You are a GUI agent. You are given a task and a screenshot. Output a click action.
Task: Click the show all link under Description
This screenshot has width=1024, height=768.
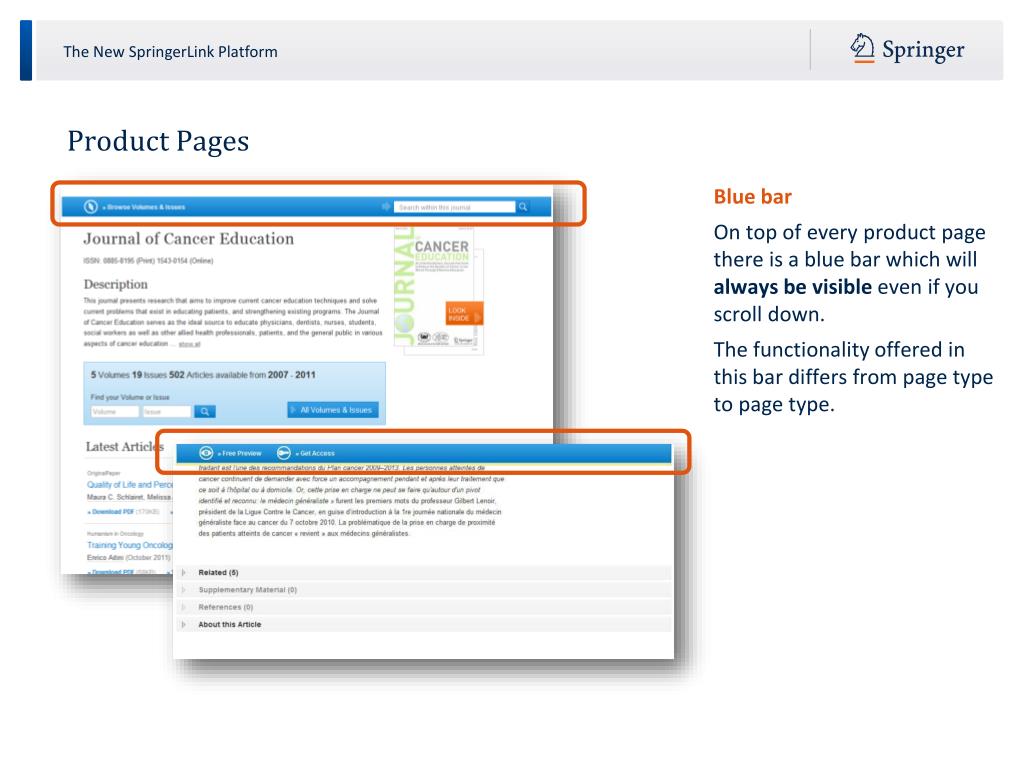[x=189, y=344]
